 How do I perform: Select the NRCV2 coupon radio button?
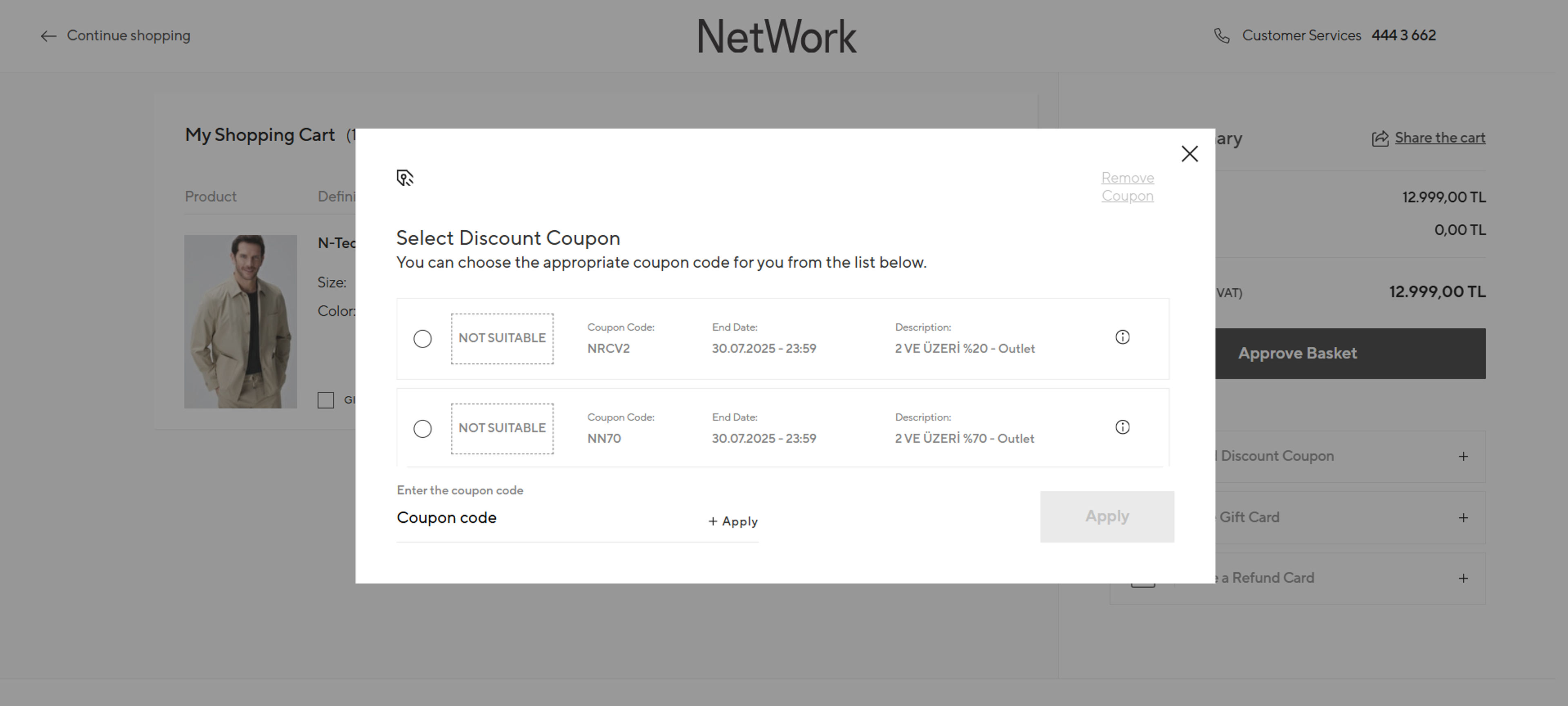click(423, 339)
